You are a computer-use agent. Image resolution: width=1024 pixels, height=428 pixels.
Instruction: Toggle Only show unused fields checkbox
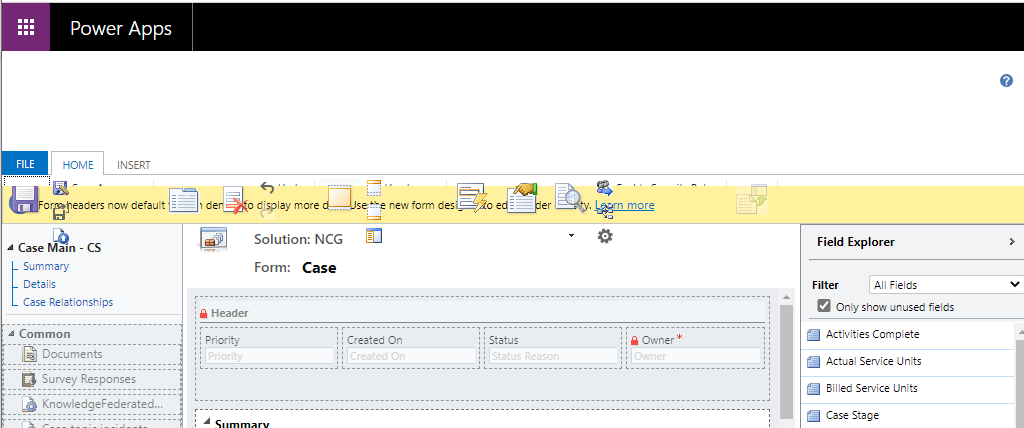pyautogui.click(x=824, y=306)
